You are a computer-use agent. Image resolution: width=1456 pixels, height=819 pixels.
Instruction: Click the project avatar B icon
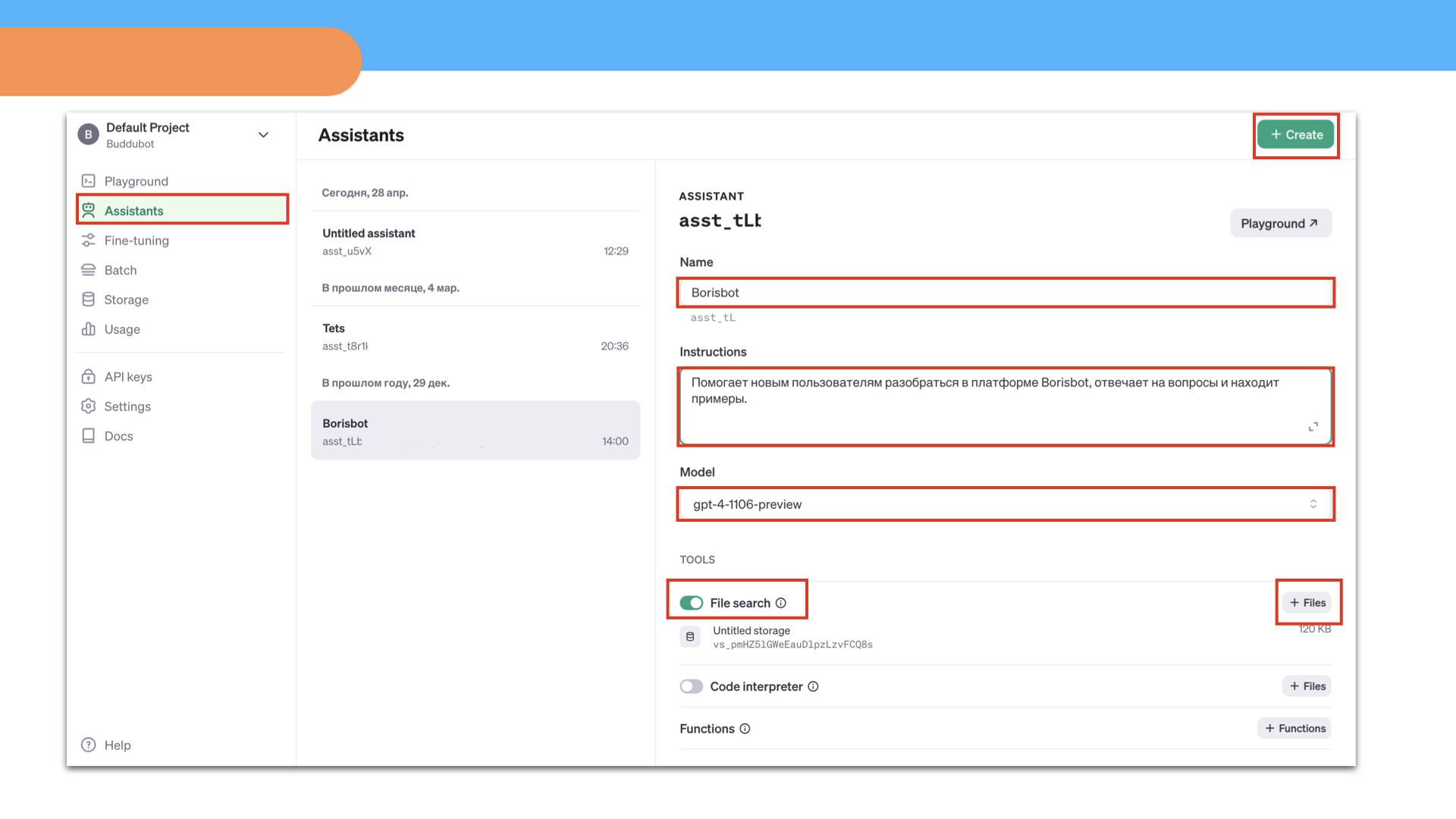89,135
